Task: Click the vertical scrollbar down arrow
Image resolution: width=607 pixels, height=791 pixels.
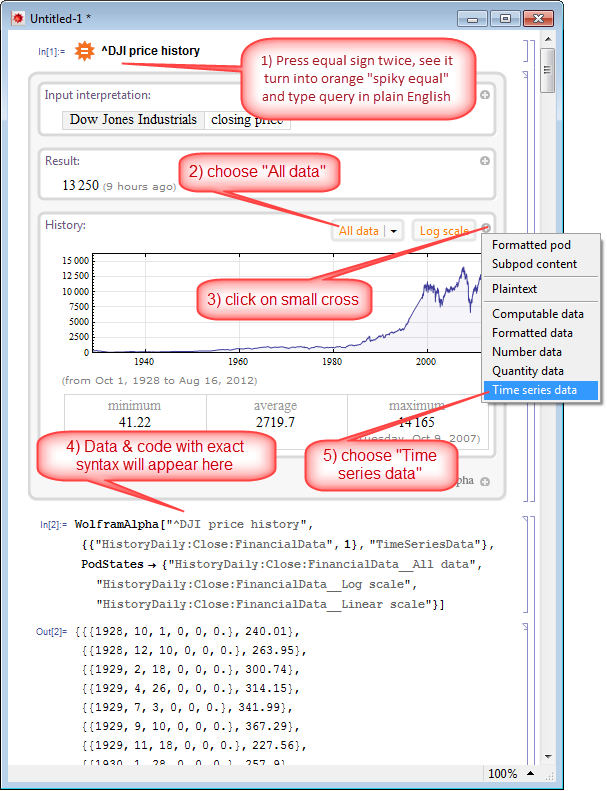Action: (548, 757)
